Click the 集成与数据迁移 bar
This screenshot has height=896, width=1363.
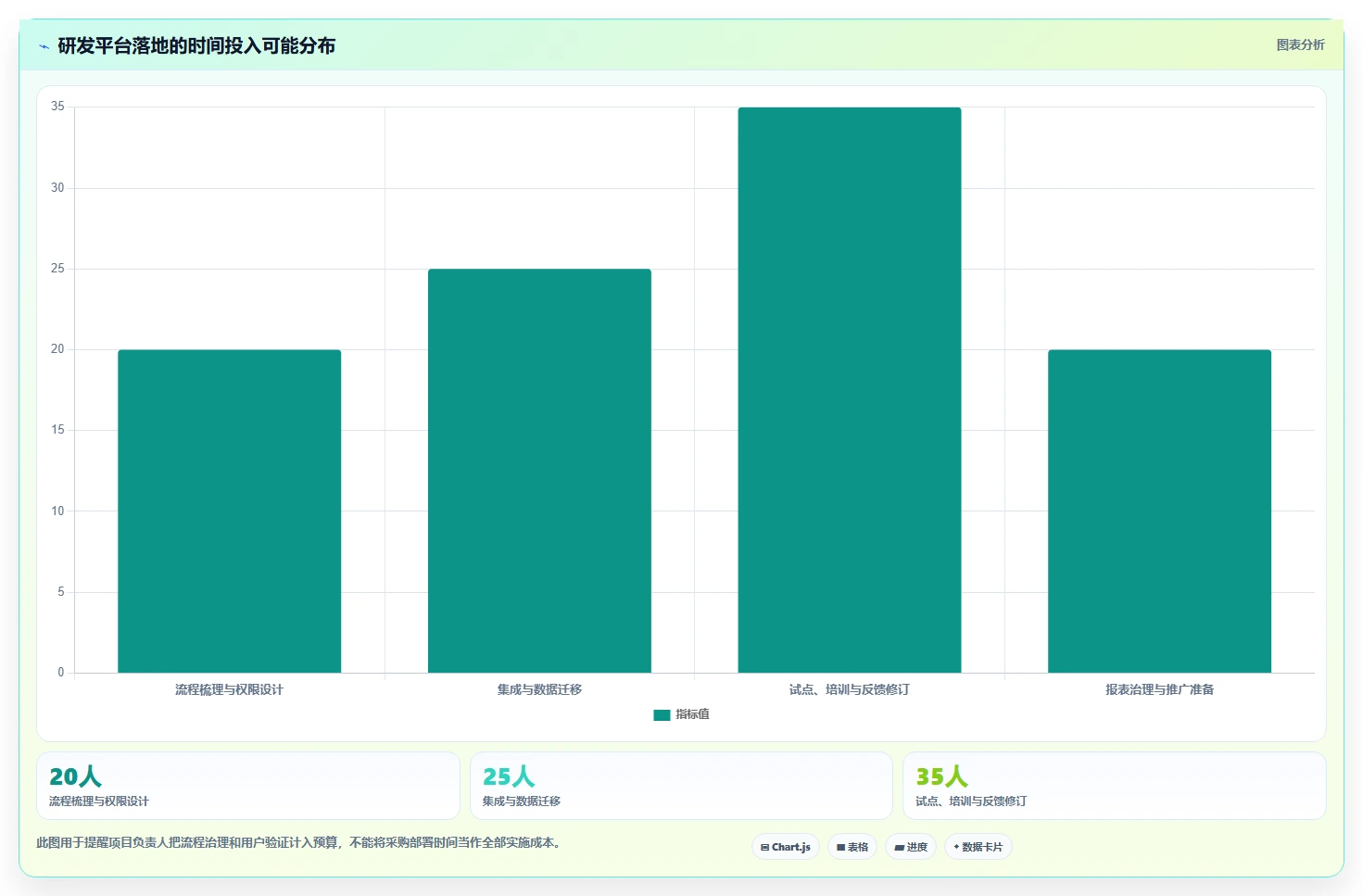tap(539, 471)
